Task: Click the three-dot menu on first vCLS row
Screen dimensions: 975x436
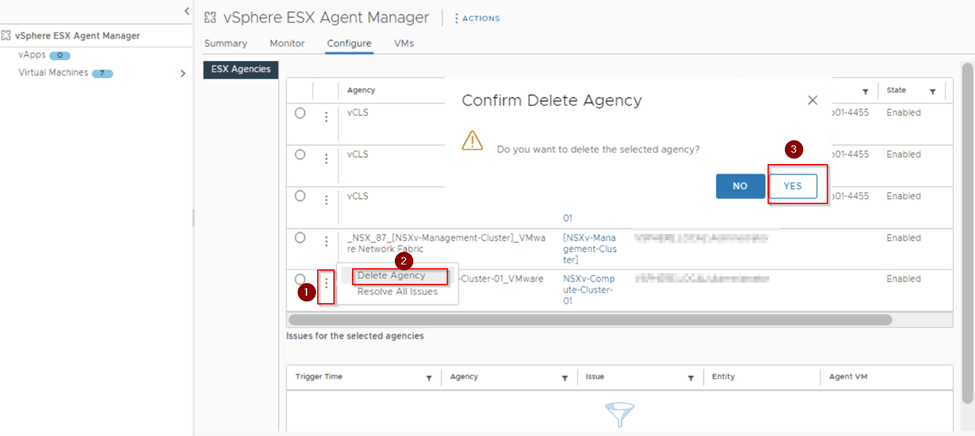Action: pos(326,117)
